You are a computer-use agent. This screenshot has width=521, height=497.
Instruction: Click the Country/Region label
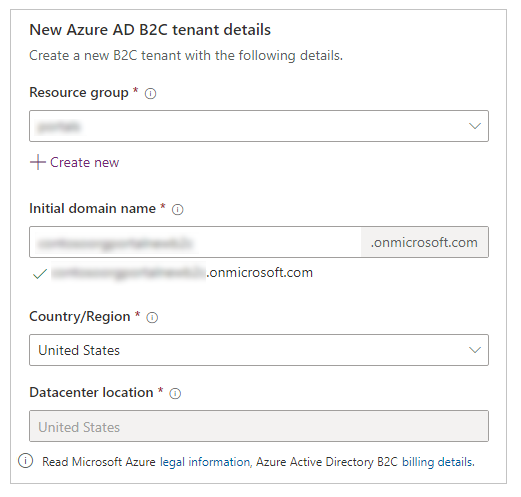coord(80,316)
